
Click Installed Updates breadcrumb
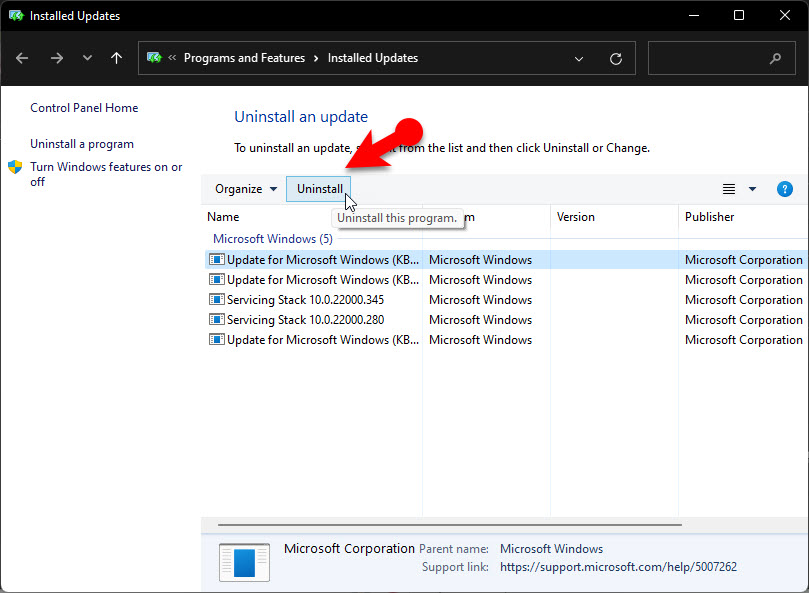click(x=373, y=58)
